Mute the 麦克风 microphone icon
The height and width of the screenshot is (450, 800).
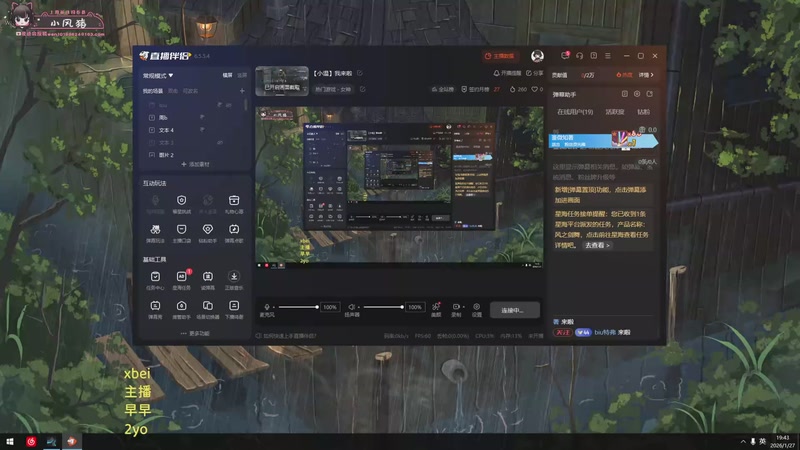coord(266,307)
